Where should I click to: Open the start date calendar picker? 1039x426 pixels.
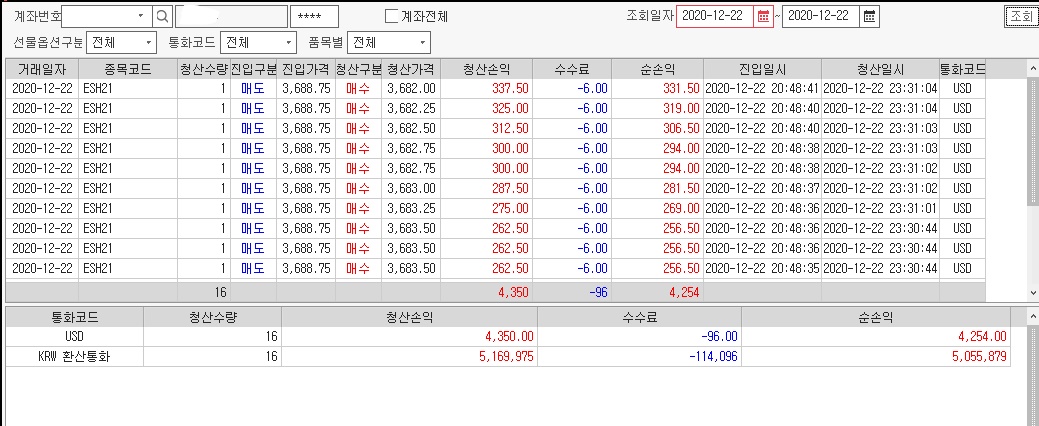click(x=763, y=17)
